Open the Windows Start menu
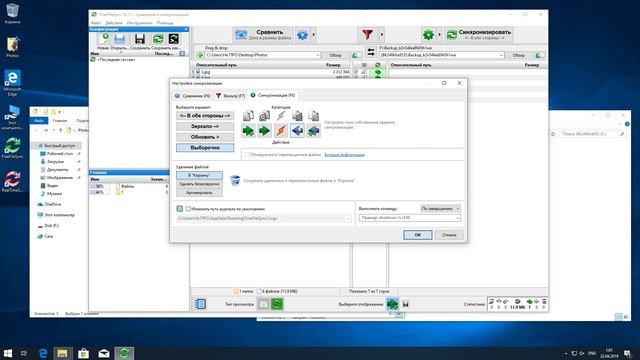 coord(7,353)
